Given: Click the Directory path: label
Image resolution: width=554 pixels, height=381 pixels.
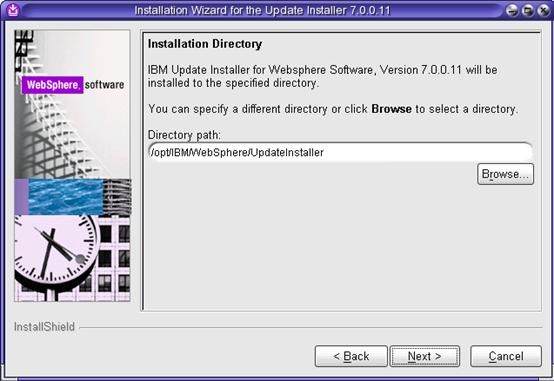Looking at the screenshot, I should [x=184, y=135].
